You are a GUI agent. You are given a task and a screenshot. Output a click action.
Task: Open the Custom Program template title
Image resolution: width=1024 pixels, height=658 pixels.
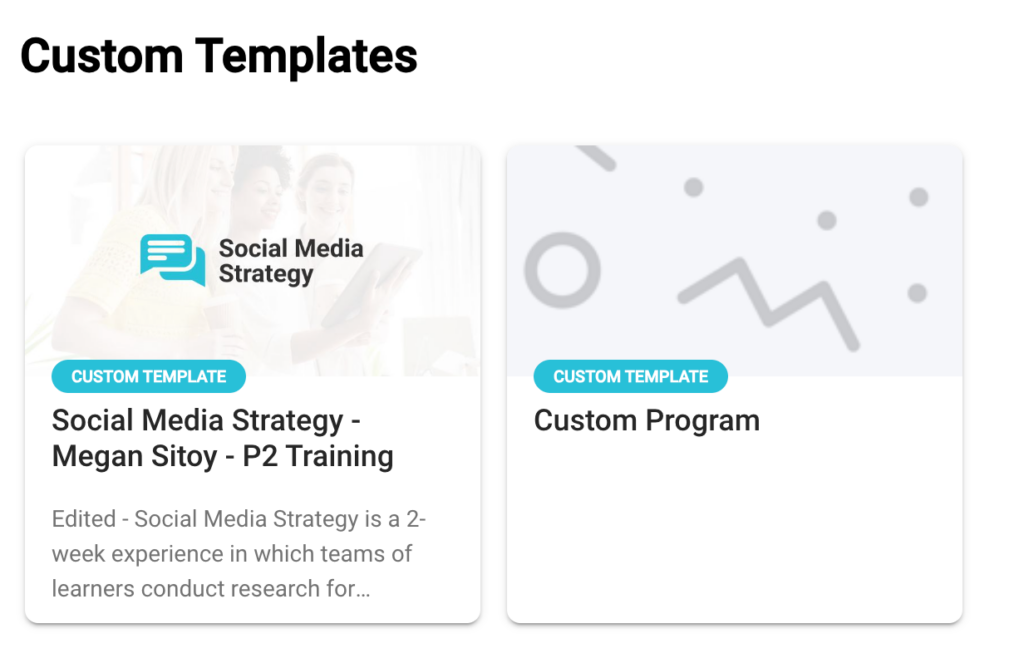646,420
